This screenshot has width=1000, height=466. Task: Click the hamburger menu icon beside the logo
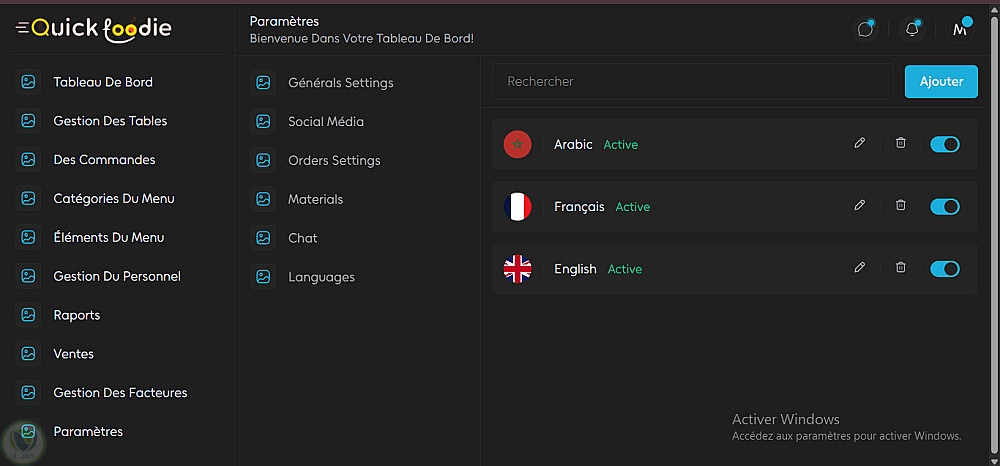click(x=22, y=28)
